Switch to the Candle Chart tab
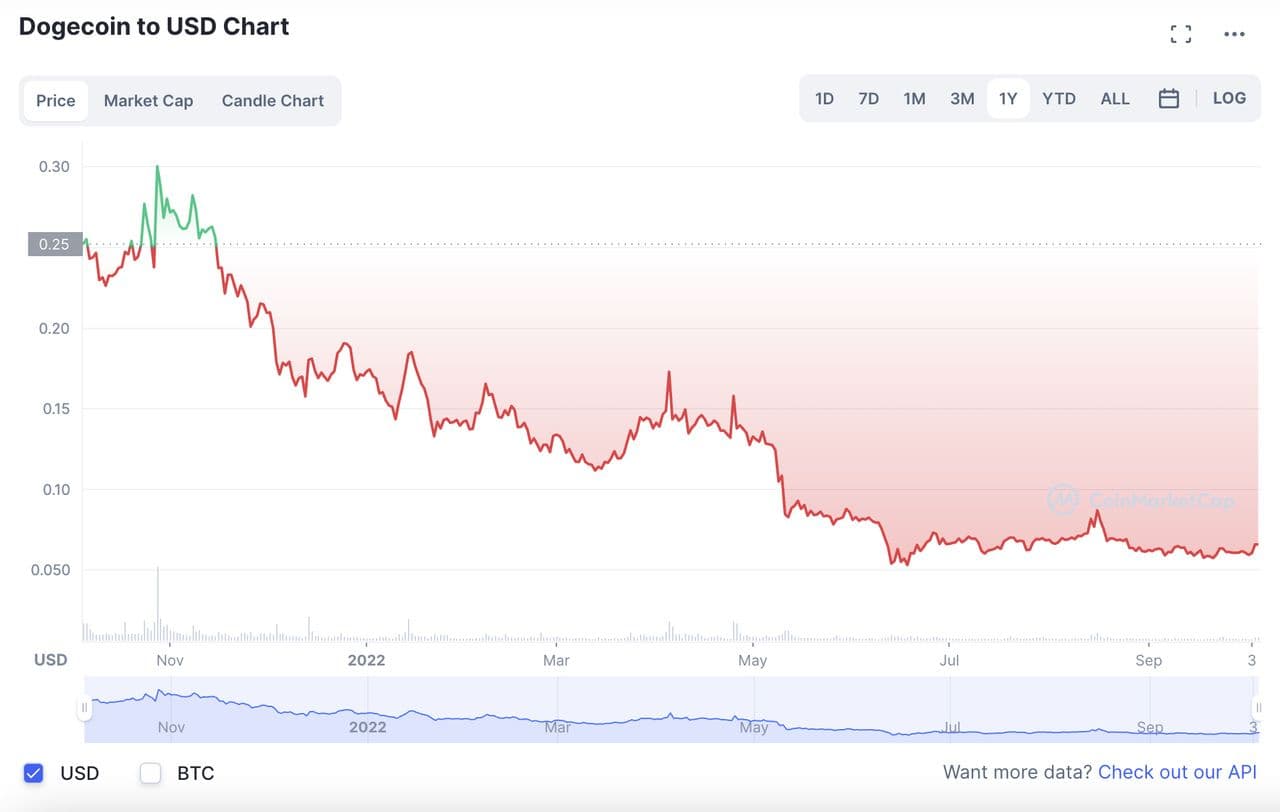Screen dimensions: 1280x812 273,101
